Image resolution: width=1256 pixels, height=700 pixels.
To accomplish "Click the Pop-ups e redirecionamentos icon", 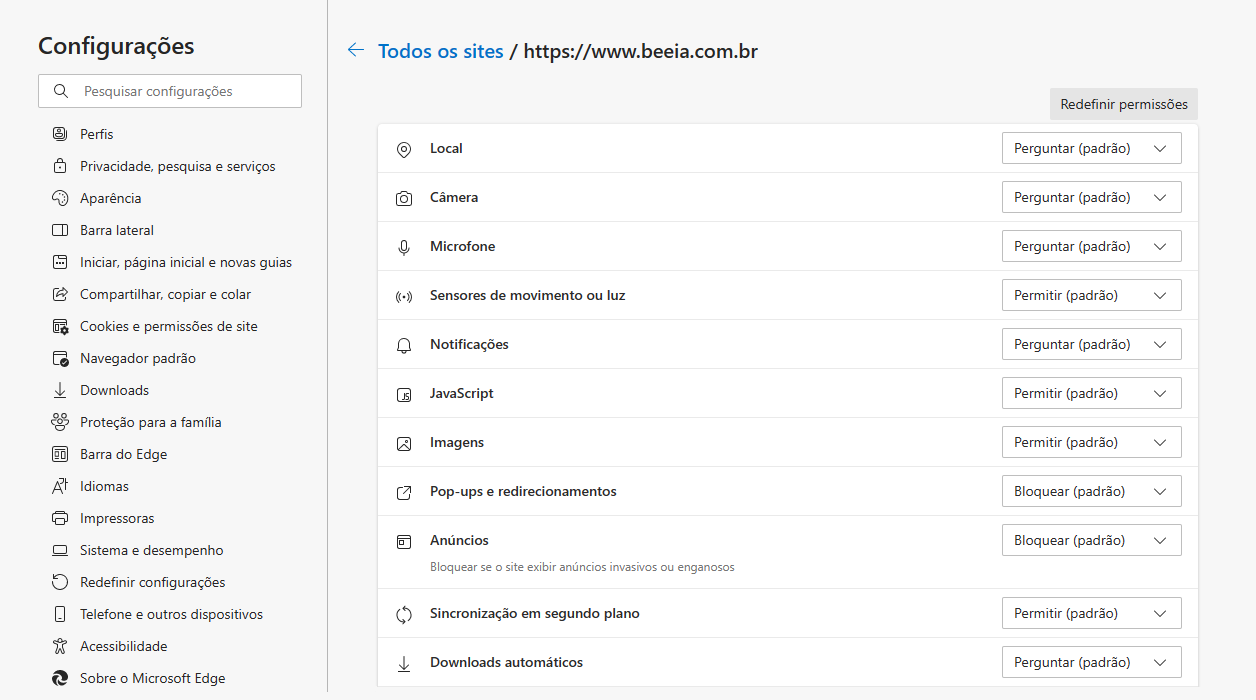I will point(404,492).
